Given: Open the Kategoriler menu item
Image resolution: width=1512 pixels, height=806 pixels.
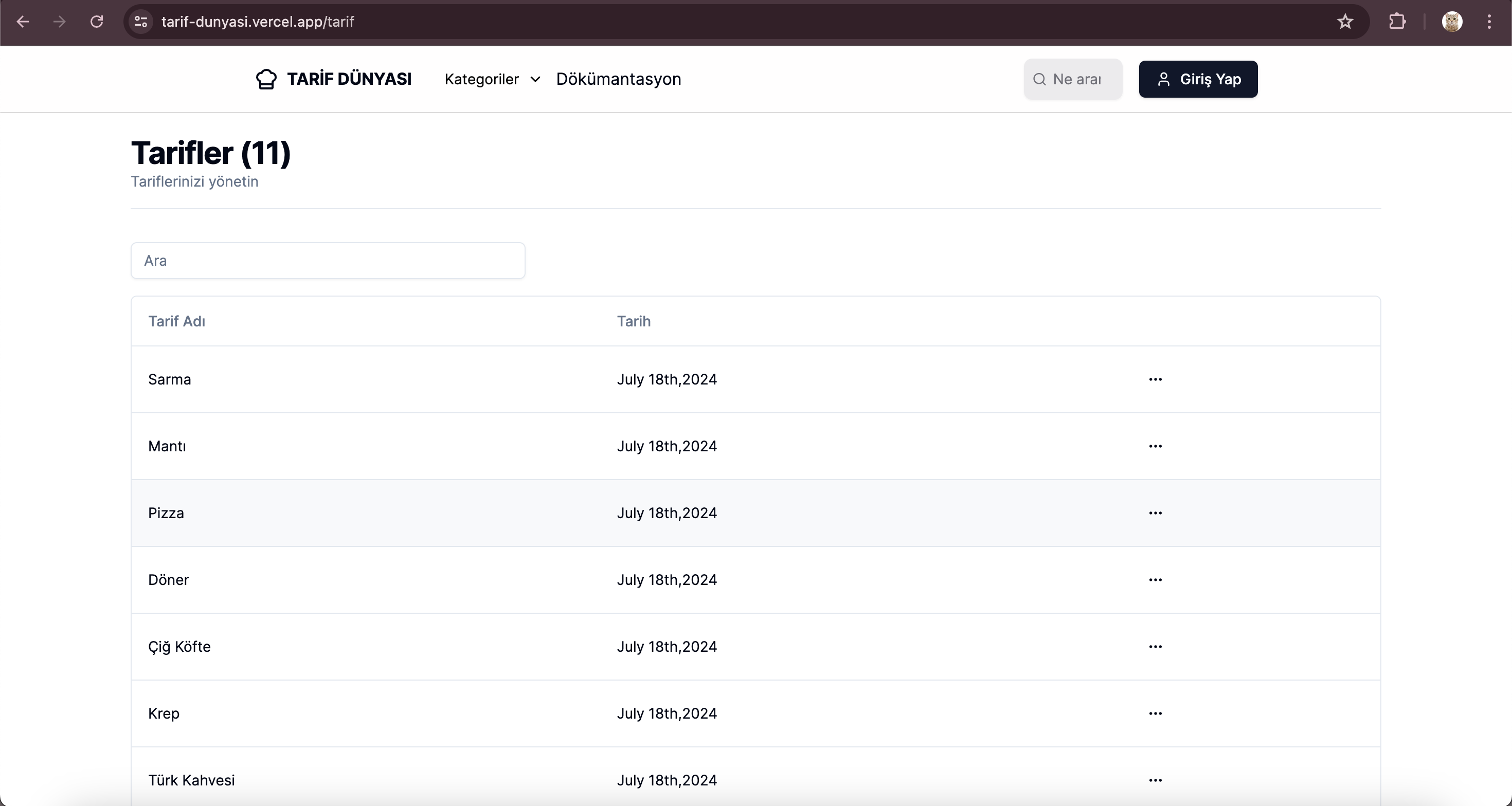Looking at the screenshot, I should (x=482, y=79).
